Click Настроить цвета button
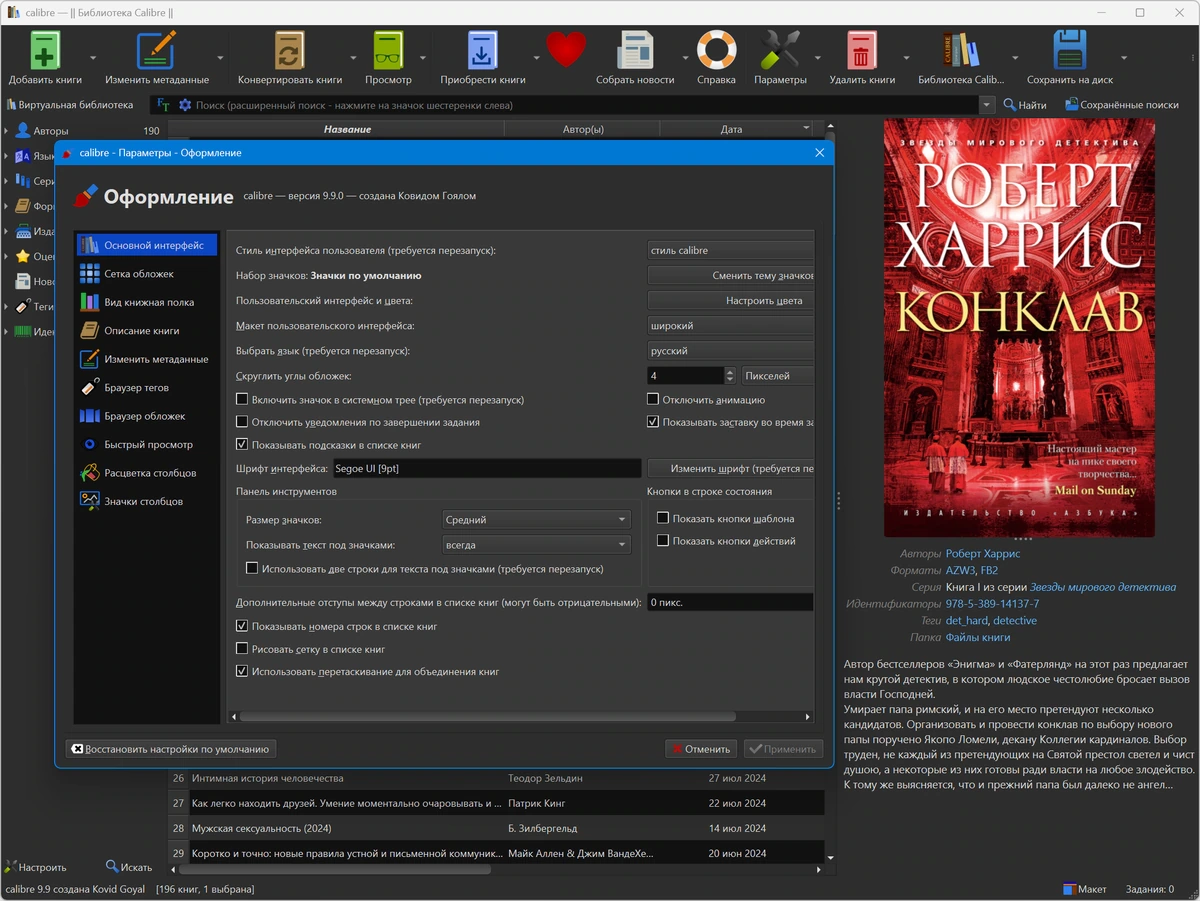The image size is (1200, 901). click(x=731, y=300)
